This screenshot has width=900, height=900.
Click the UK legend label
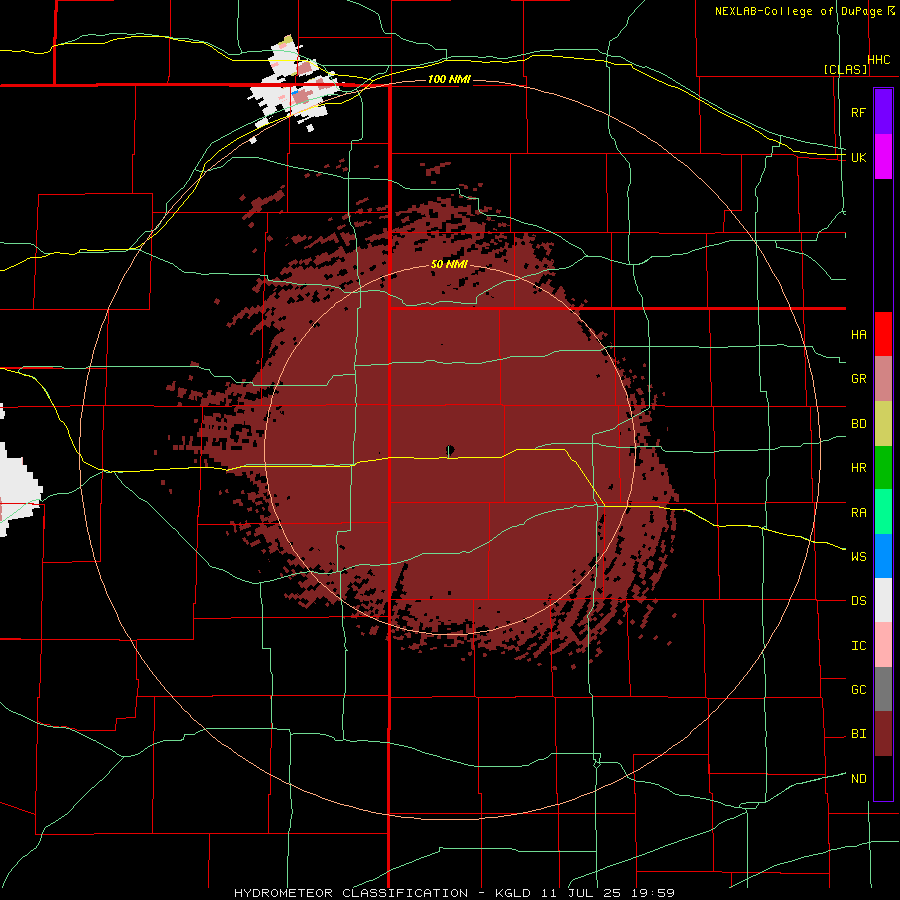(858, 157)
